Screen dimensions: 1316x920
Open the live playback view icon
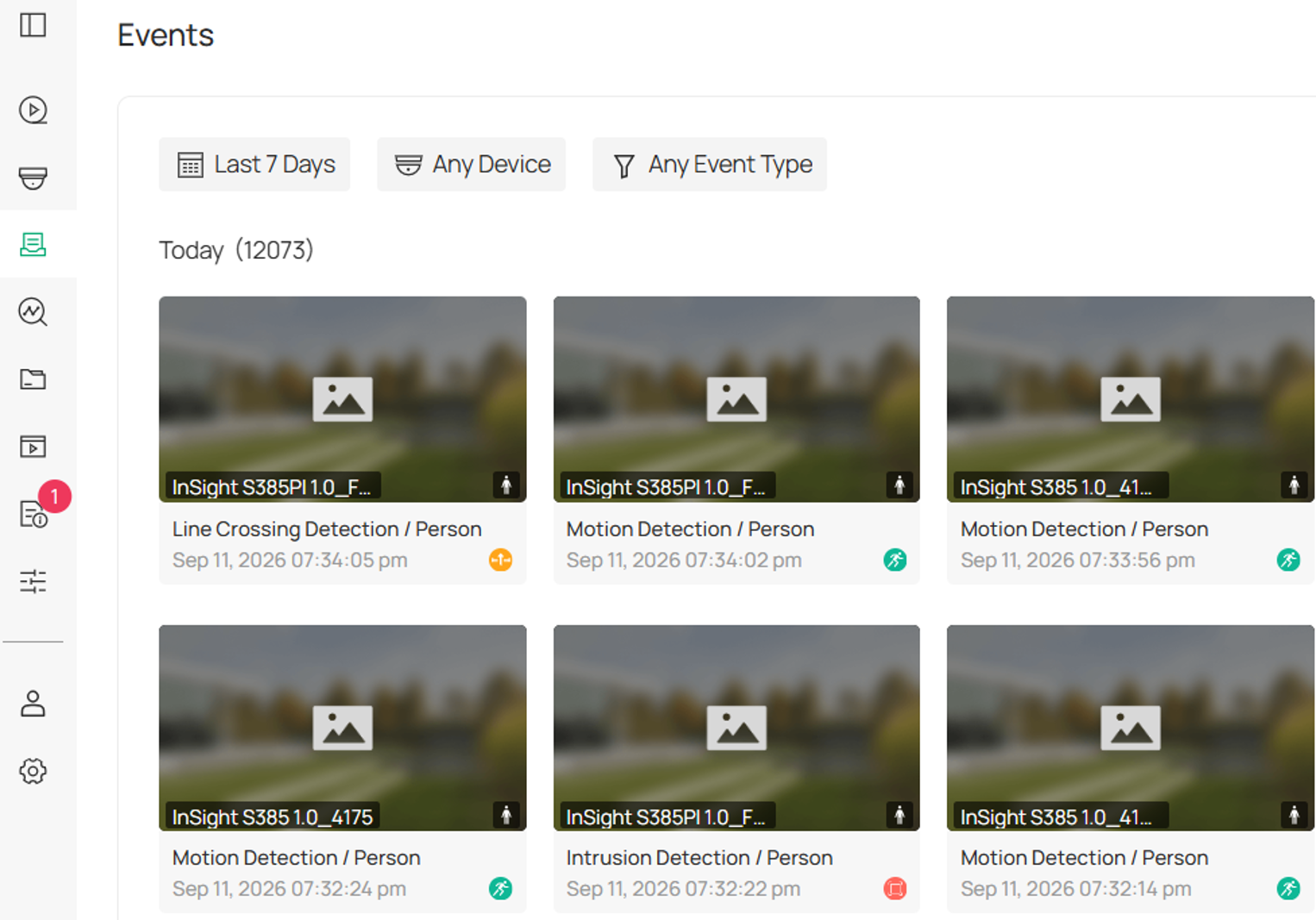[x=33, y=110]
